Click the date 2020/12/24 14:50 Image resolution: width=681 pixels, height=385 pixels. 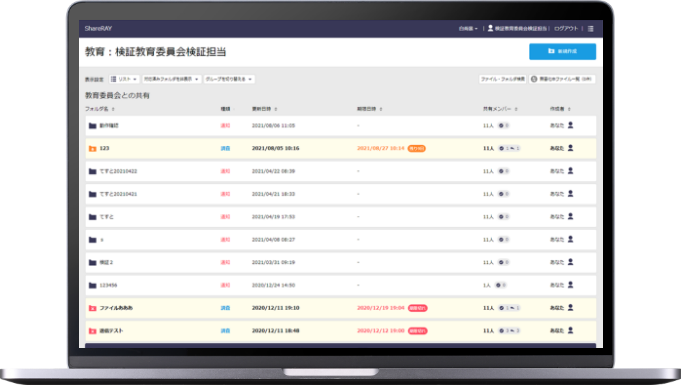(x=273, y=285)
